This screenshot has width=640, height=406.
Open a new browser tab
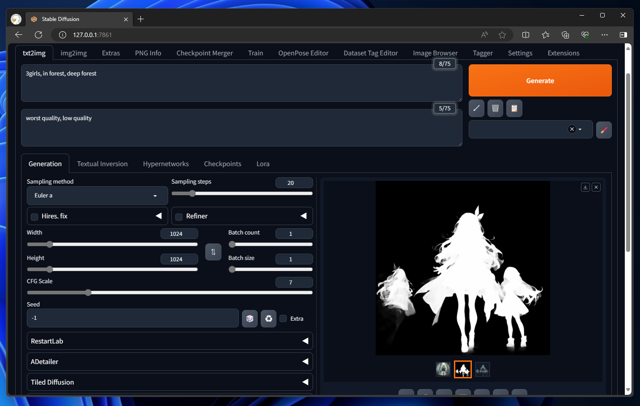(140, 19)
